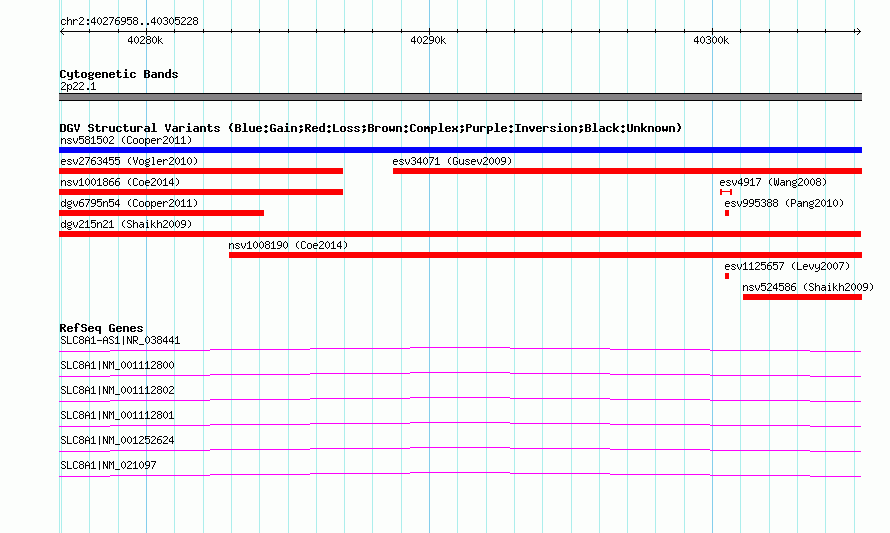Click the red nsv524586 variant bar
Image resolution: width=890 pixels, height=533 pixels.
803,297
